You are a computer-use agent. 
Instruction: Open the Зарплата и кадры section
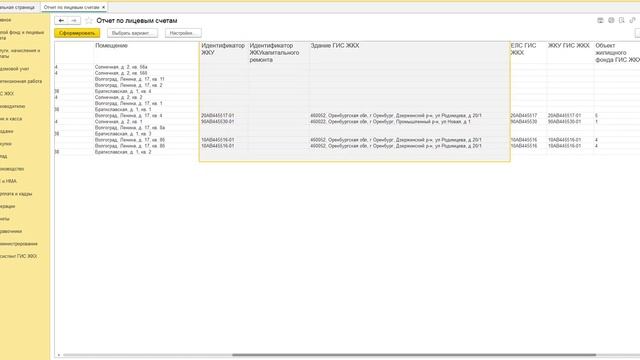pyautogui.click(x=16, y=194)
